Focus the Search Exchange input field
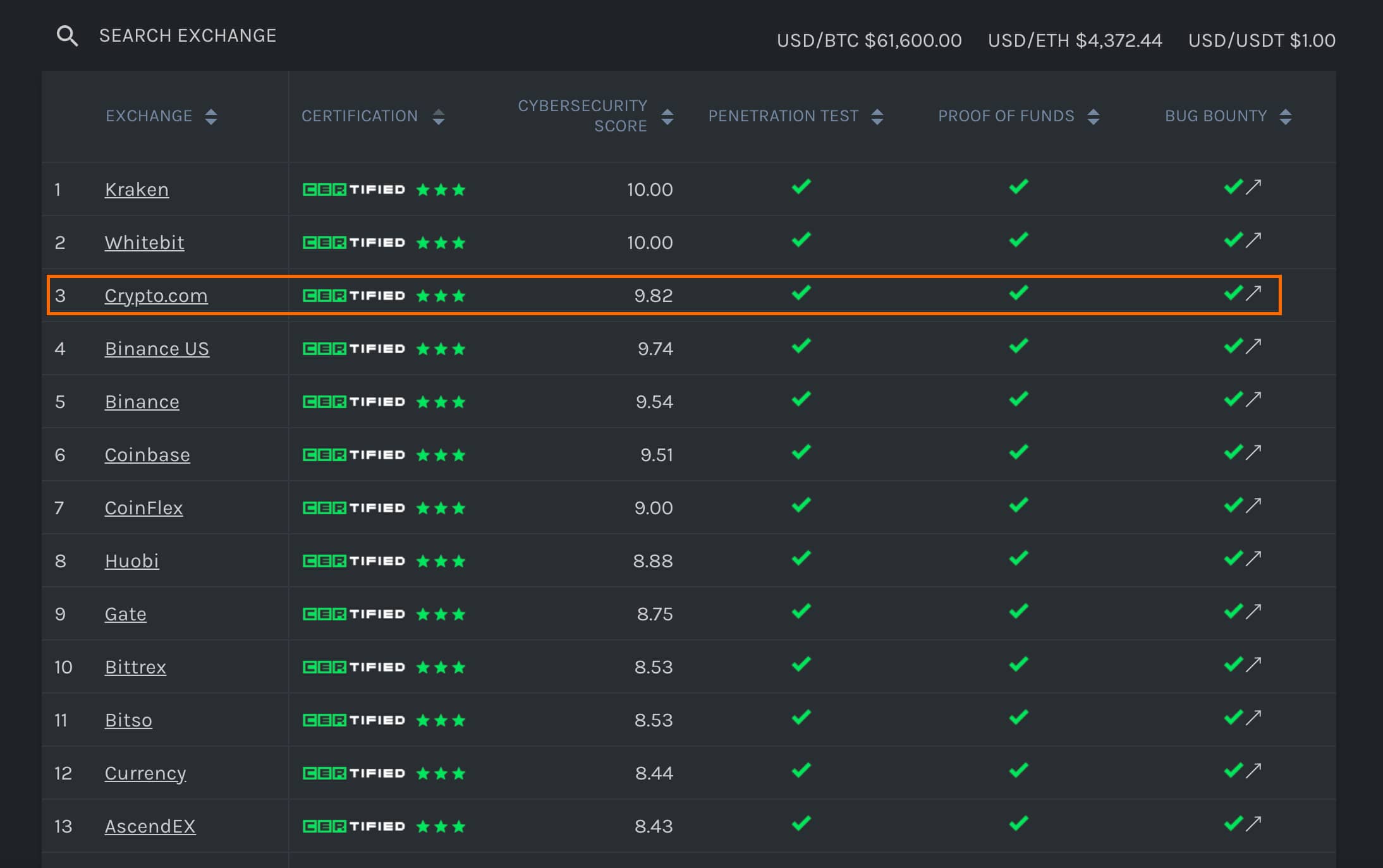Image resolution: width=1383 pixels, height=868 pixels. [x=188, y=36]
